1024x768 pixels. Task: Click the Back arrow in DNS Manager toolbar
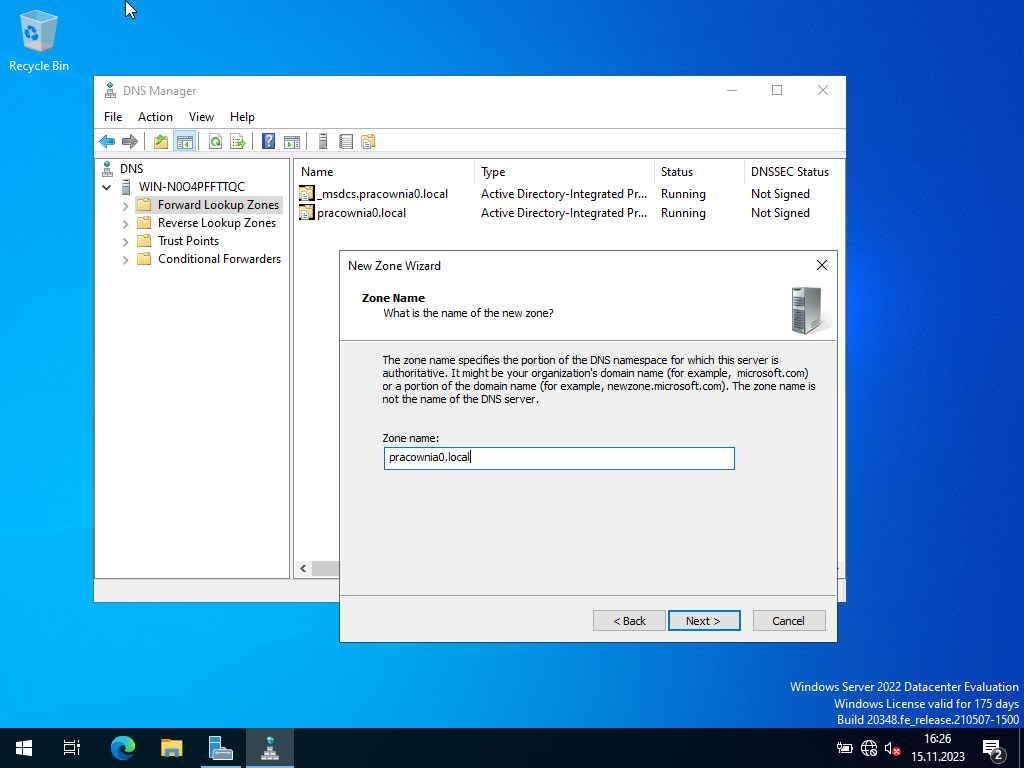107,141
